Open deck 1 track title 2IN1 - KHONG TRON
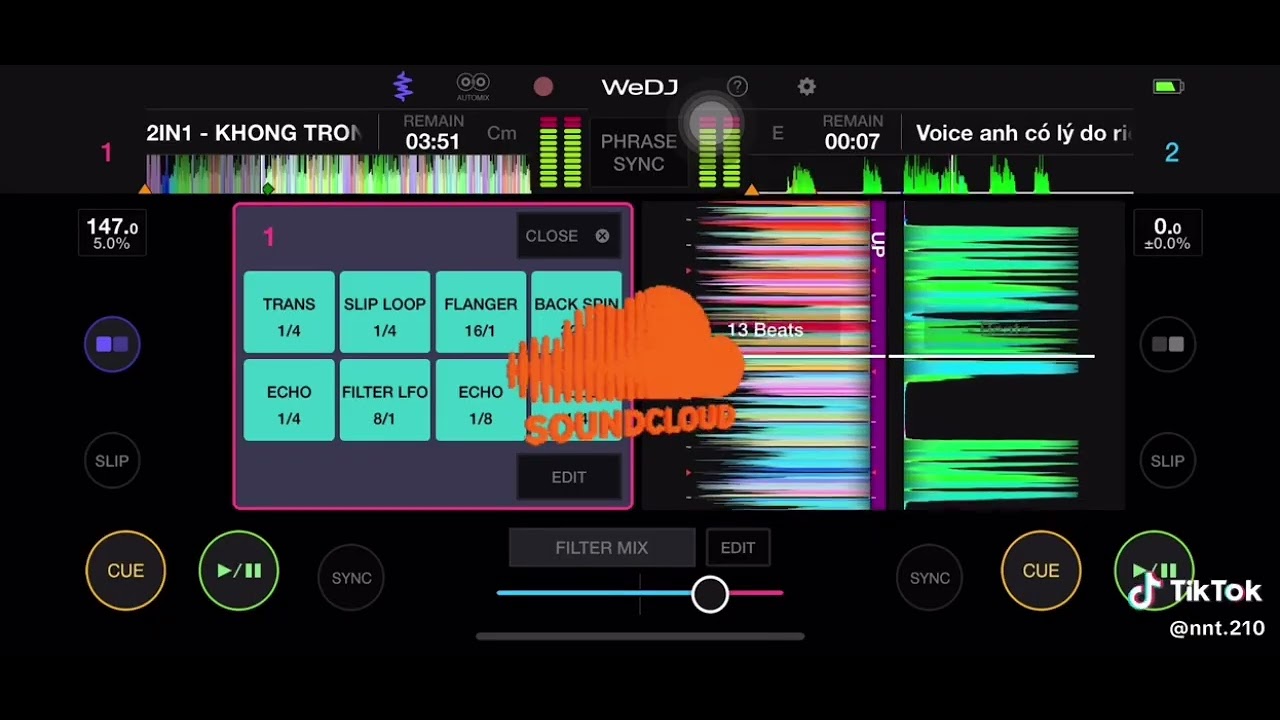 pyautogui.click(x=254, y=133)
